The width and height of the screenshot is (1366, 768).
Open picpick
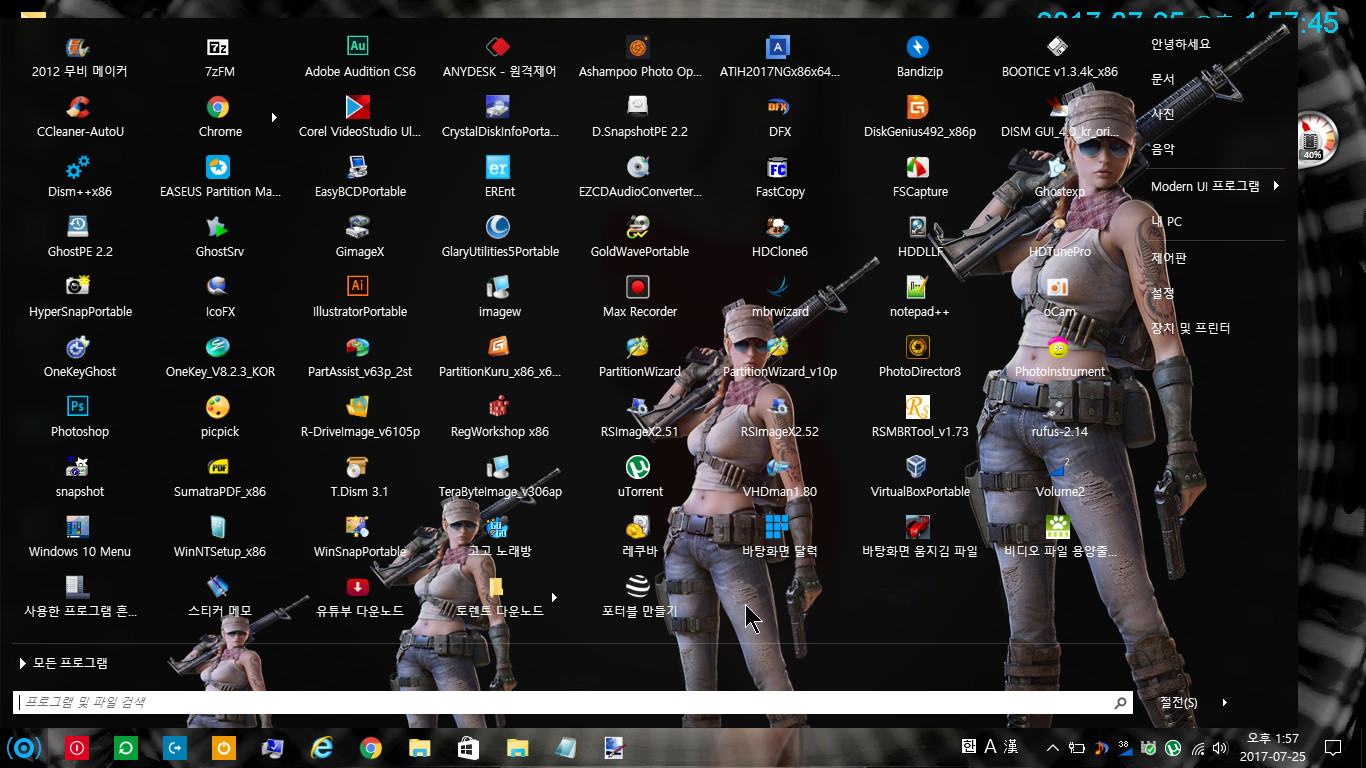(220, 418)
